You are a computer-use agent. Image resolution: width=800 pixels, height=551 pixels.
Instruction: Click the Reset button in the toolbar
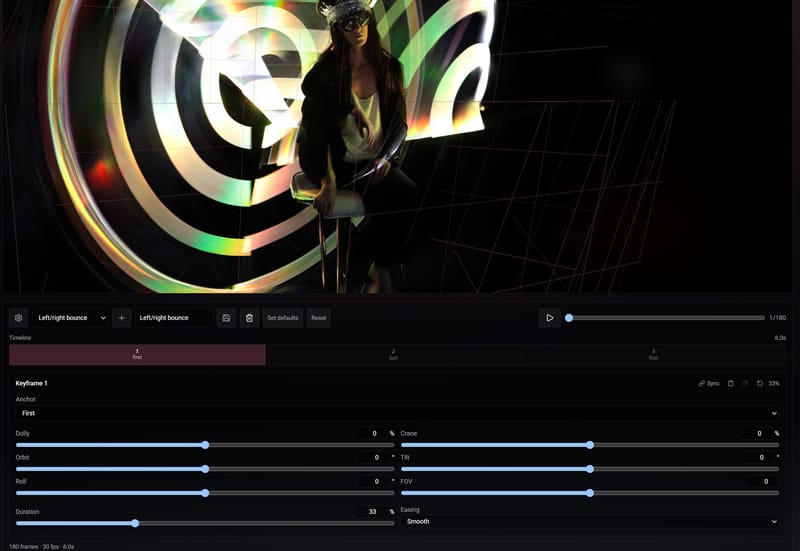pyautogui.click(x=318, y=318)
